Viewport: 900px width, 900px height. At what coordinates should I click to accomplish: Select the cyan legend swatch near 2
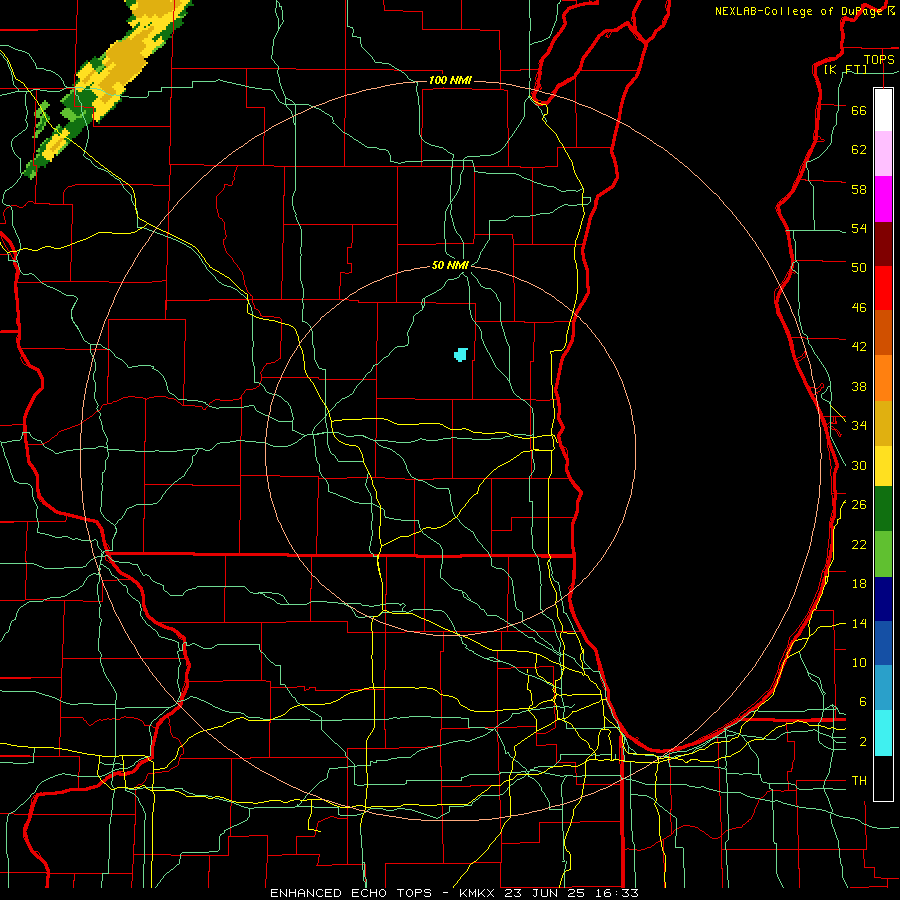coord(883,733)
